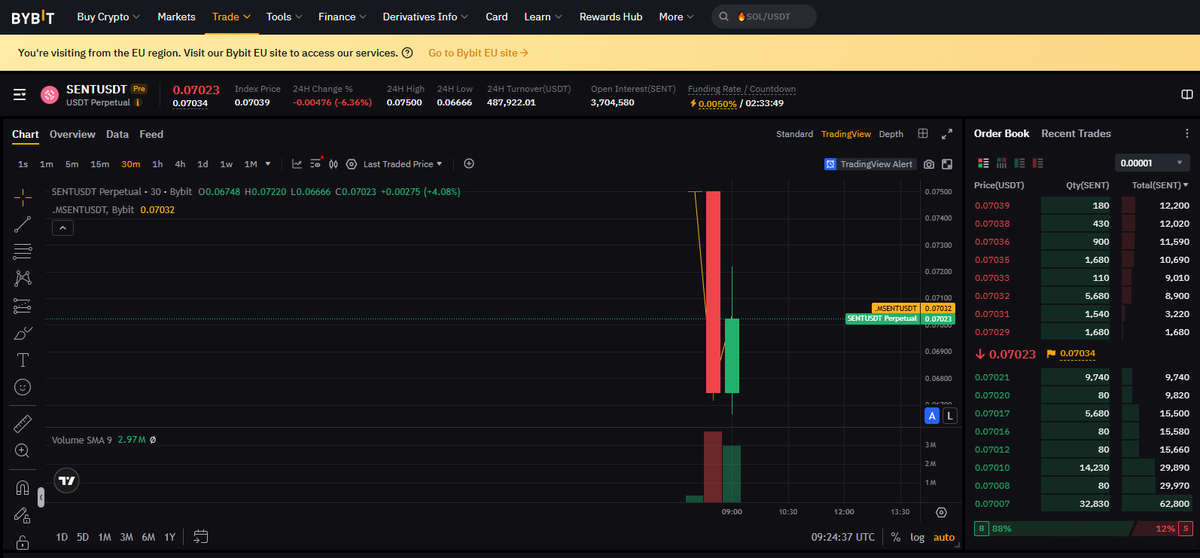Click the 0.07021 bid price row
The width and height of the screenshot is (1200, 558).
click(x=1082, y=377)
